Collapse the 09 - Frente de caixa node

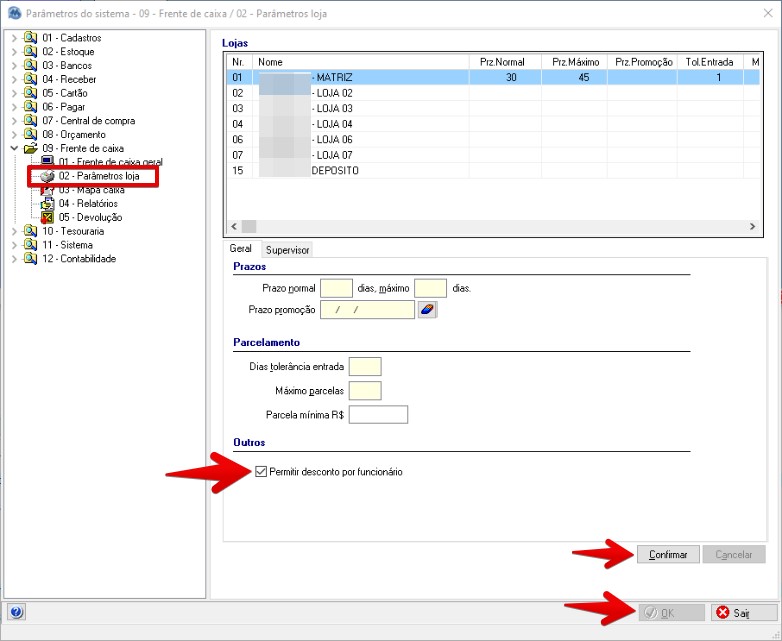pos(14,148)
